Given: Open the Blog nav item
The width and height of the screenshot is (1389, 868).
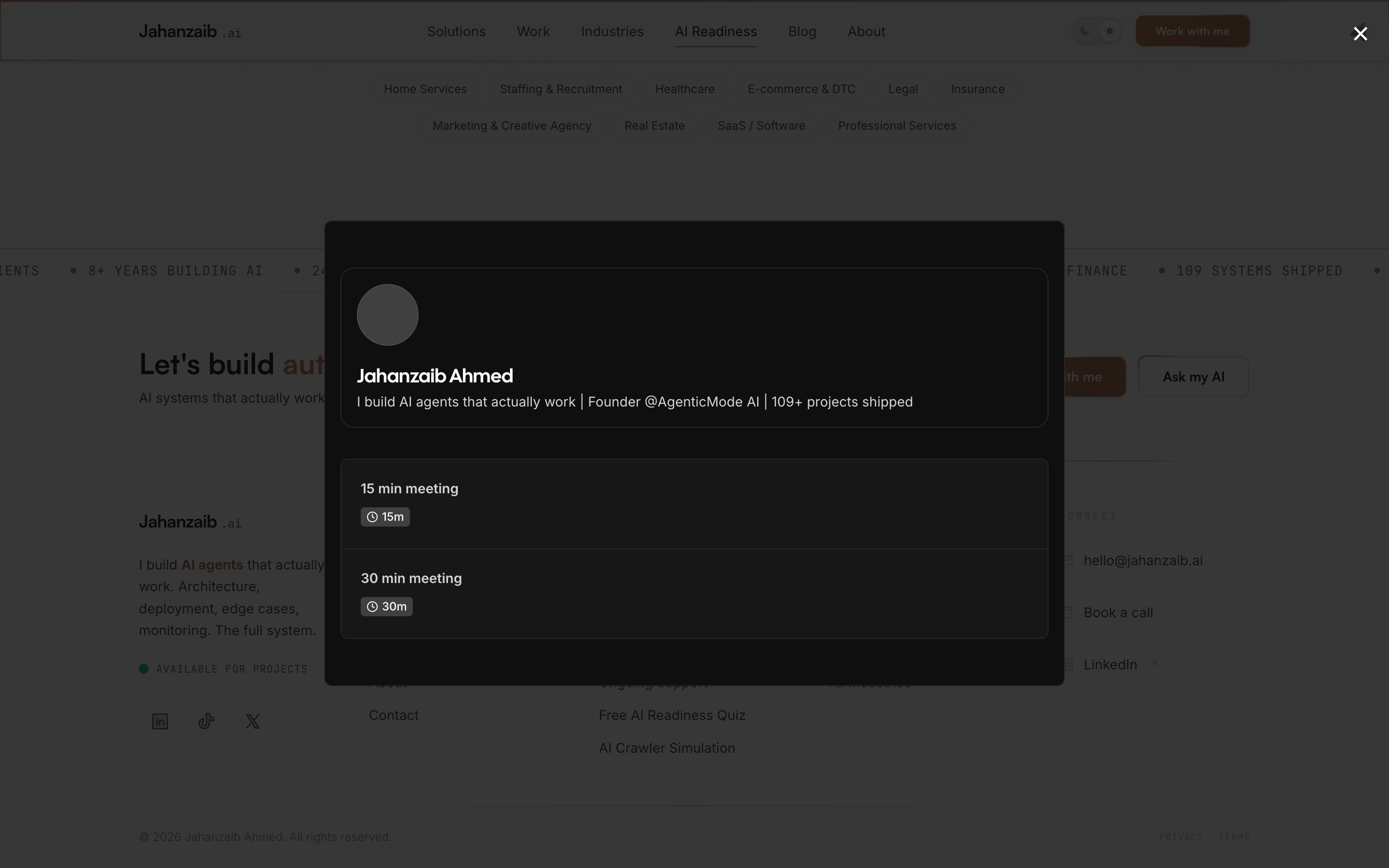Looking at the screenshot, I should point(802,31).
